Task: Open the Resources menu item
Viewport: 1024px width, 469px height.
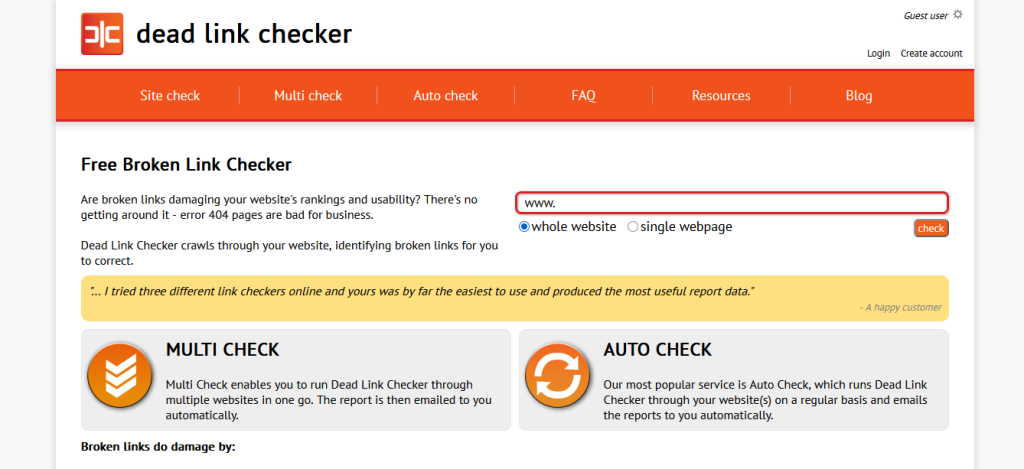Action: (721, 96)
